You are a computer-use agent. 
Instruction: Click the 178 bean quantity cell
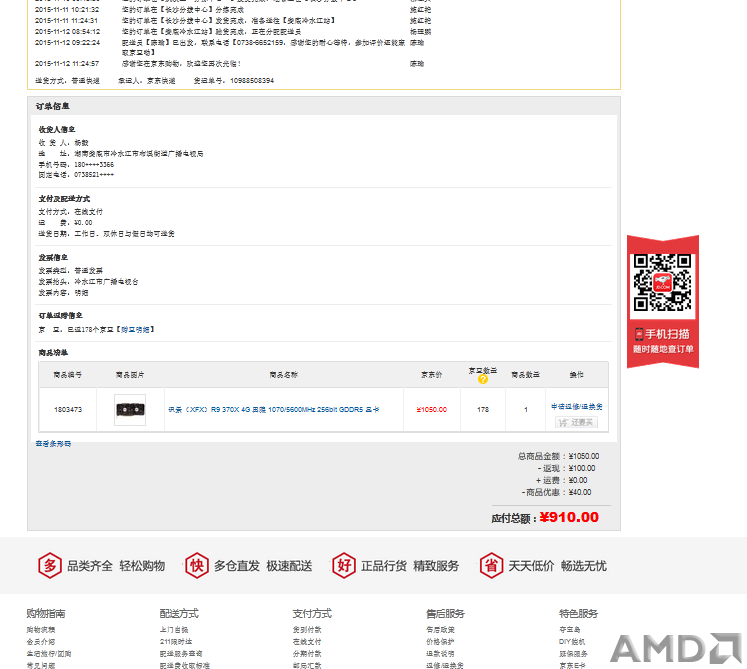(483, 409)
